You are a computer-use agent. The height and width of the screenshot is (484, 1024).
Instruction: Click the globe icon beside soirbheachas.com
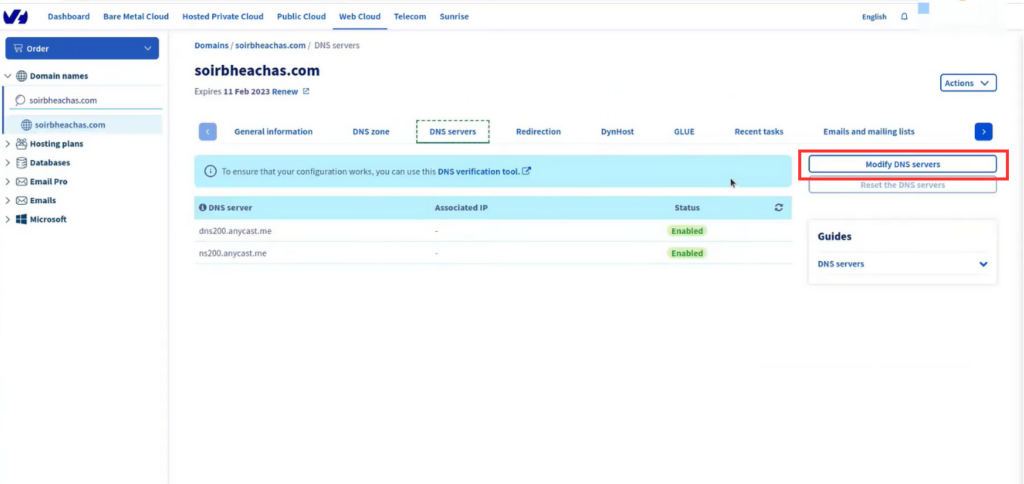(27, 125)
